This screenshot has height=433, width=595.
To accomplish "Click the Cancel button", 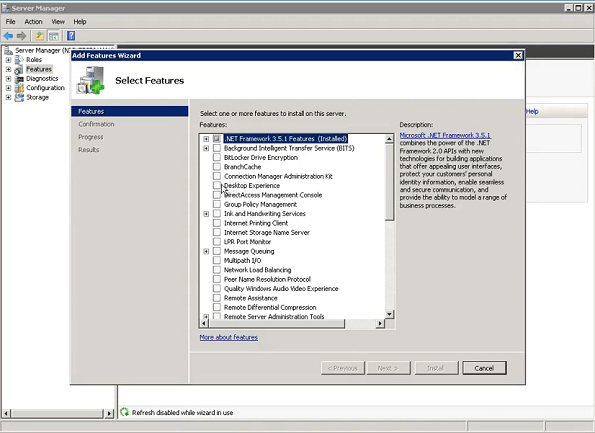I will pos(484,368).
